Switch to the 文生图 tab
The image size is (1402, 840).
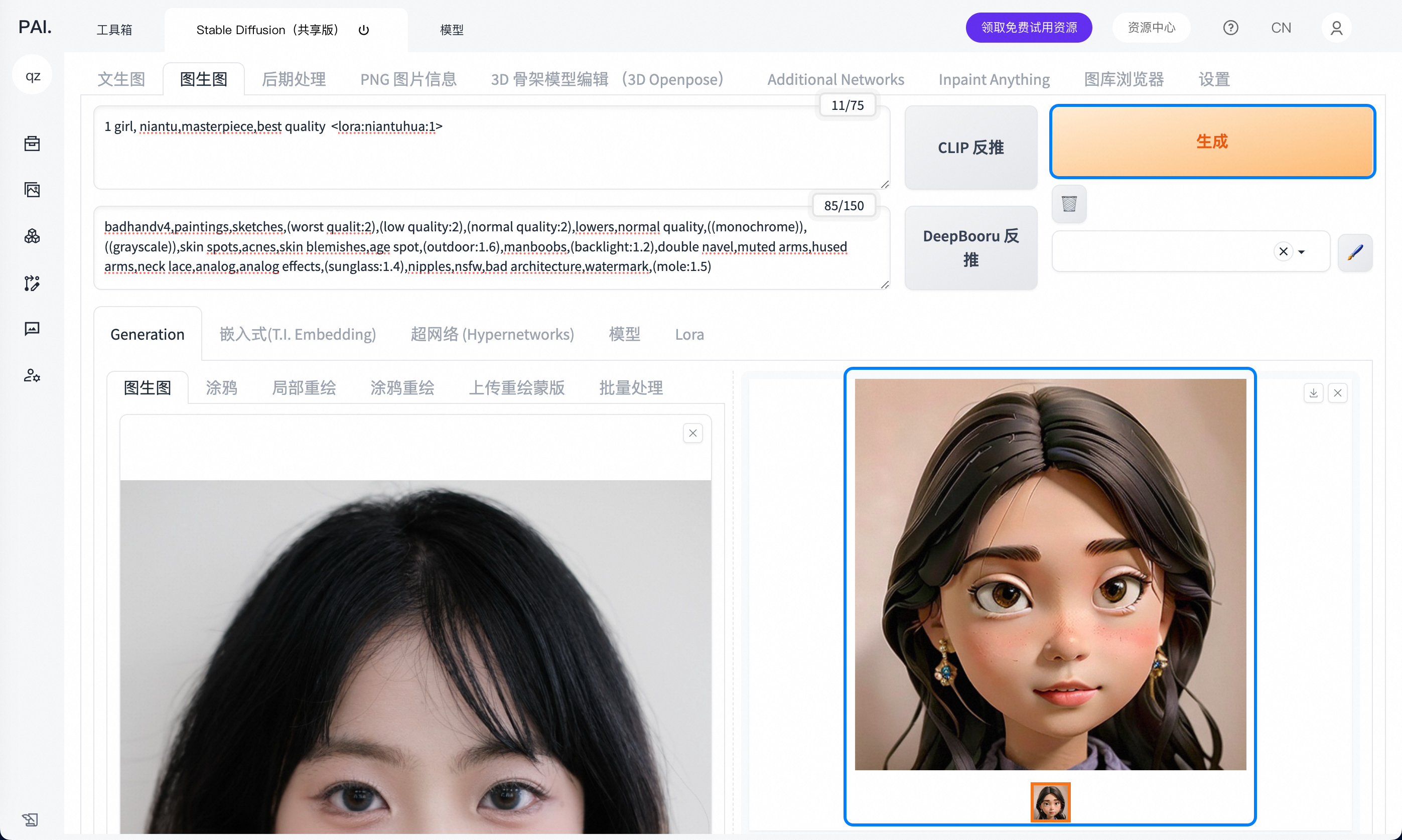click(x=121, y=79)
